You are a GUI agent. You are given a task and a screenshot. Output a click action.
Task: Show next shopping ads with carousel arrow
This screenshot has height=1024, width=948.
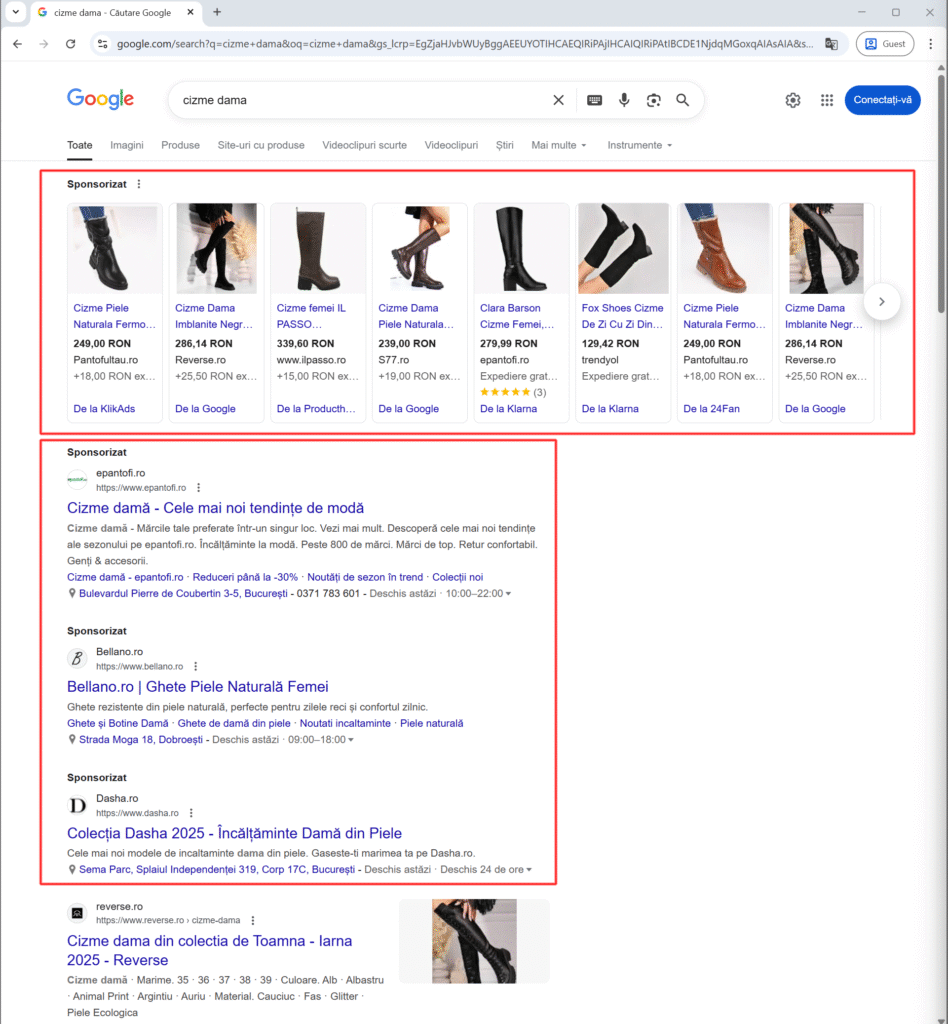pos(882,302)
